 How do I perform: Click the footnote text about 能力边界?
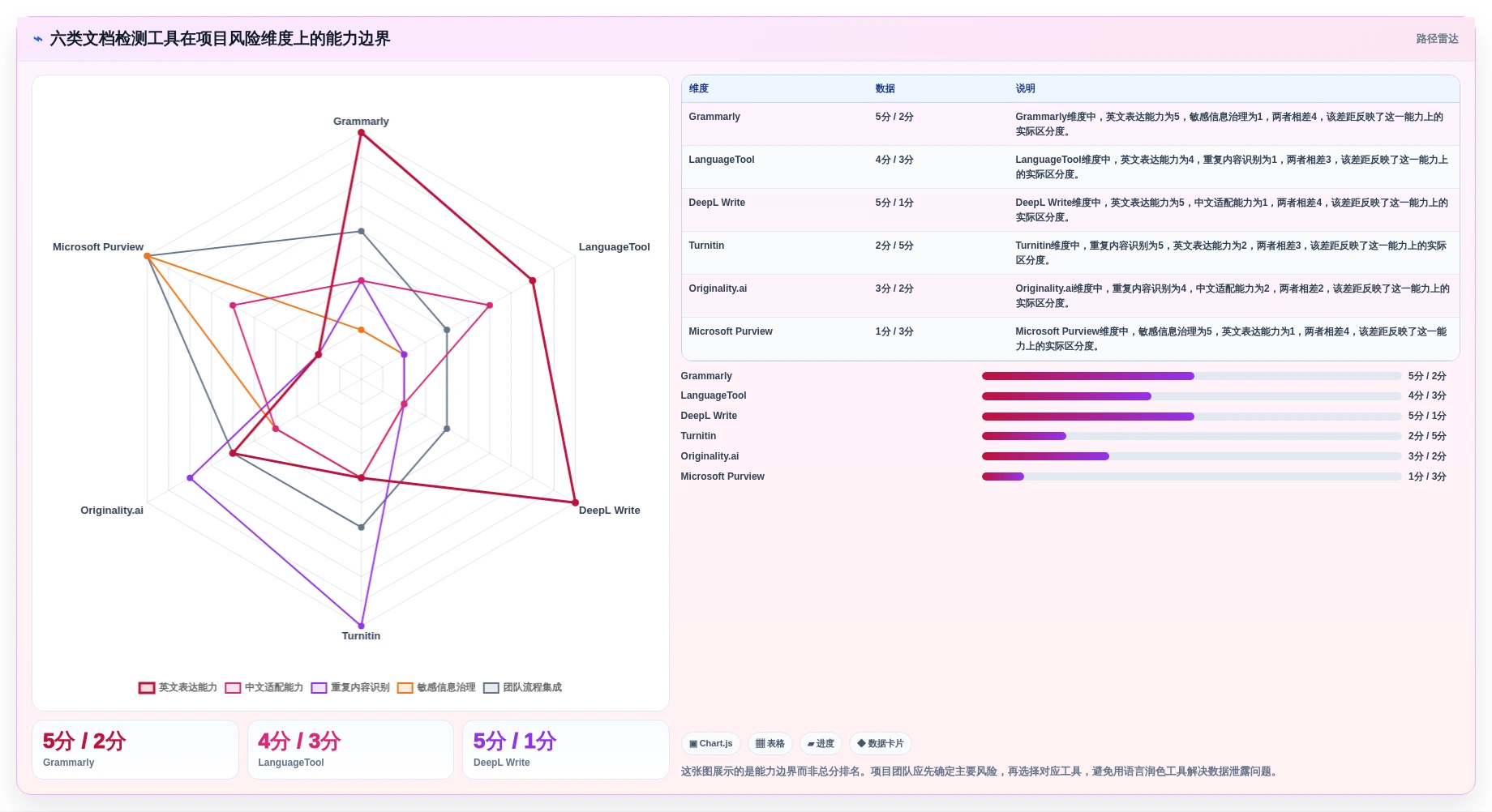click(980, 771)
